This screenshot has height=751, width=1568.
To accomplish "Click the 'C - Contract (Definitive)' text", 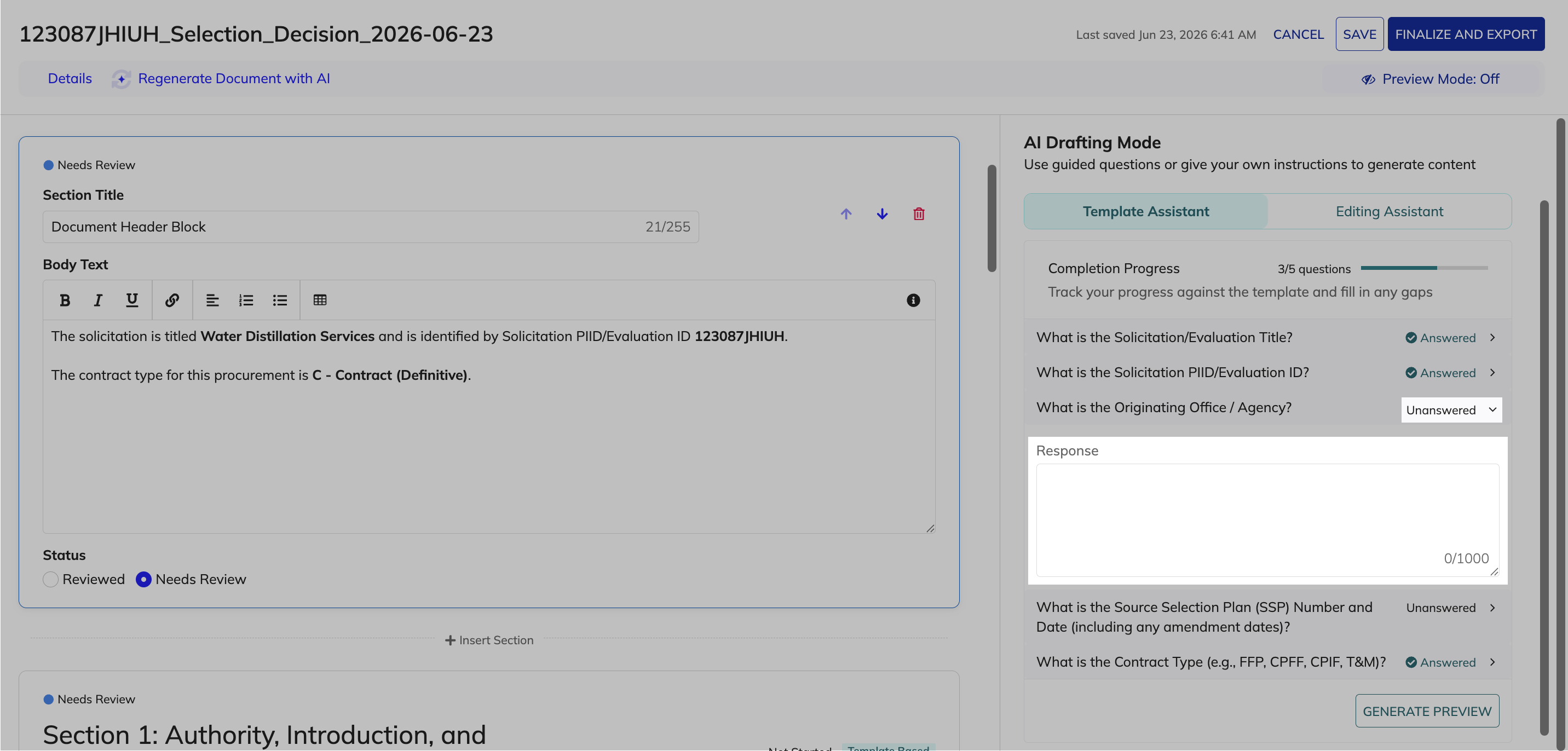I will [x=390, y=376].
